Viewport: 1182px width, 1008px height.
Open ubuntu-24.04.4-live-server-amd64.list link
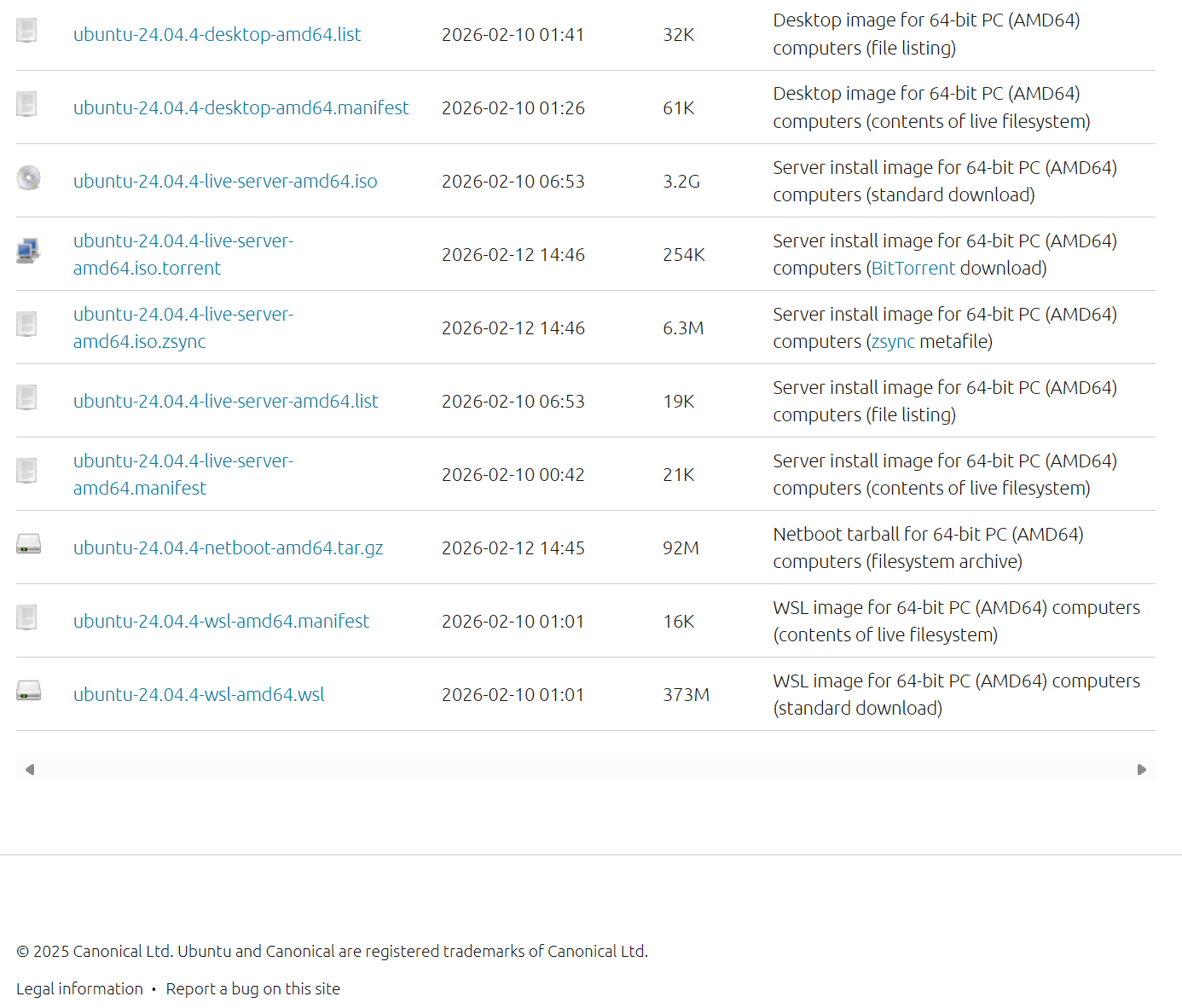[225, 401]
